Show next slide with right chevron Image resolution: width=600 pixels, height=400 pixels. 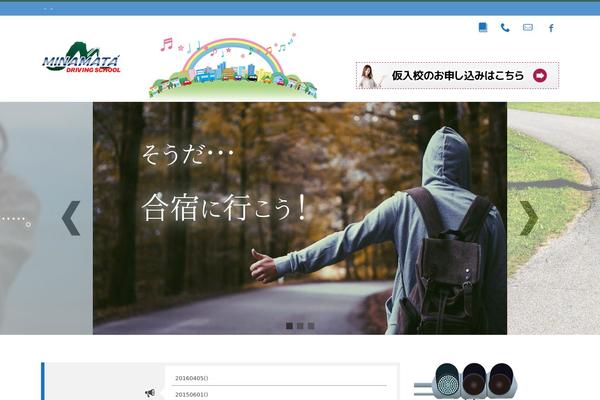coord(529,218)
